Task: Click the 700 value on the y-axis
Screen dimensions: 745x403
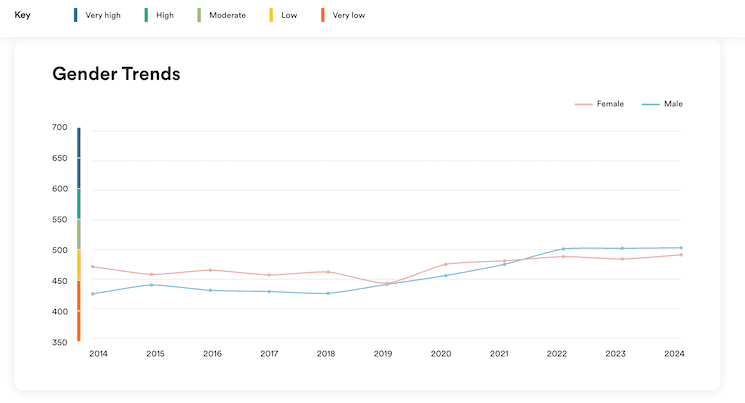Action: coord(59,128)
